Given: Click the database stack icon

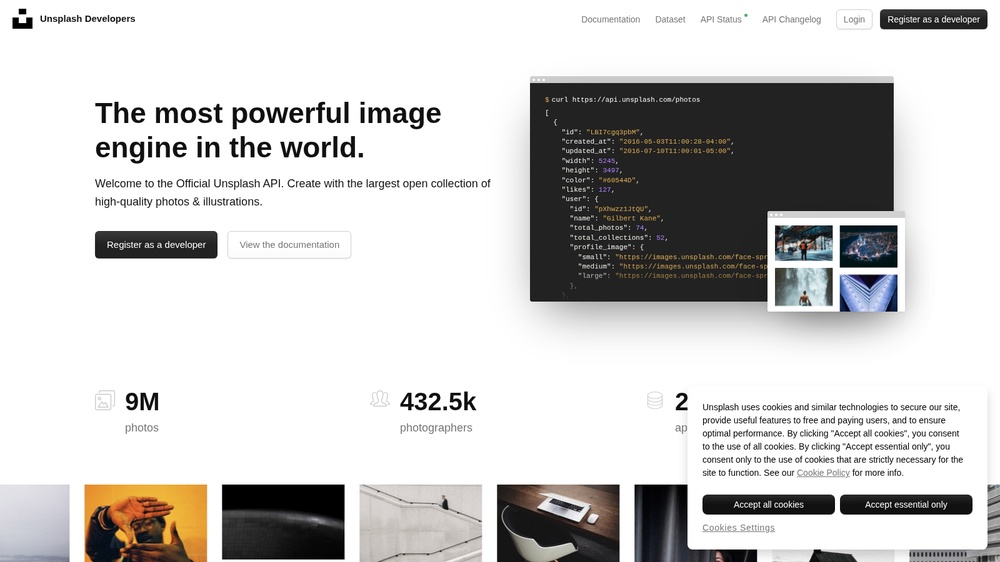Looking at the screenshot, I should click(x=655, y=400).
